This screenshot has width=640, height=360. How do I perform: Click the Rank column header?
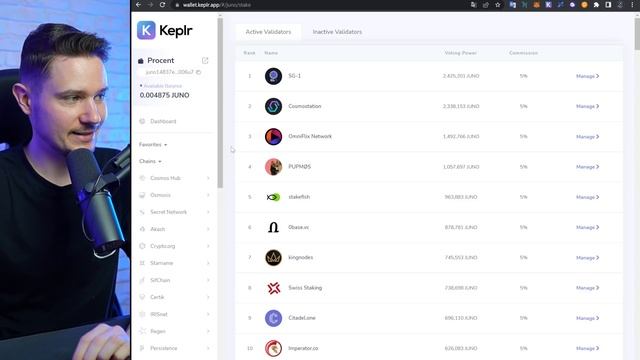pyautogui.click(x=249, y=53)
